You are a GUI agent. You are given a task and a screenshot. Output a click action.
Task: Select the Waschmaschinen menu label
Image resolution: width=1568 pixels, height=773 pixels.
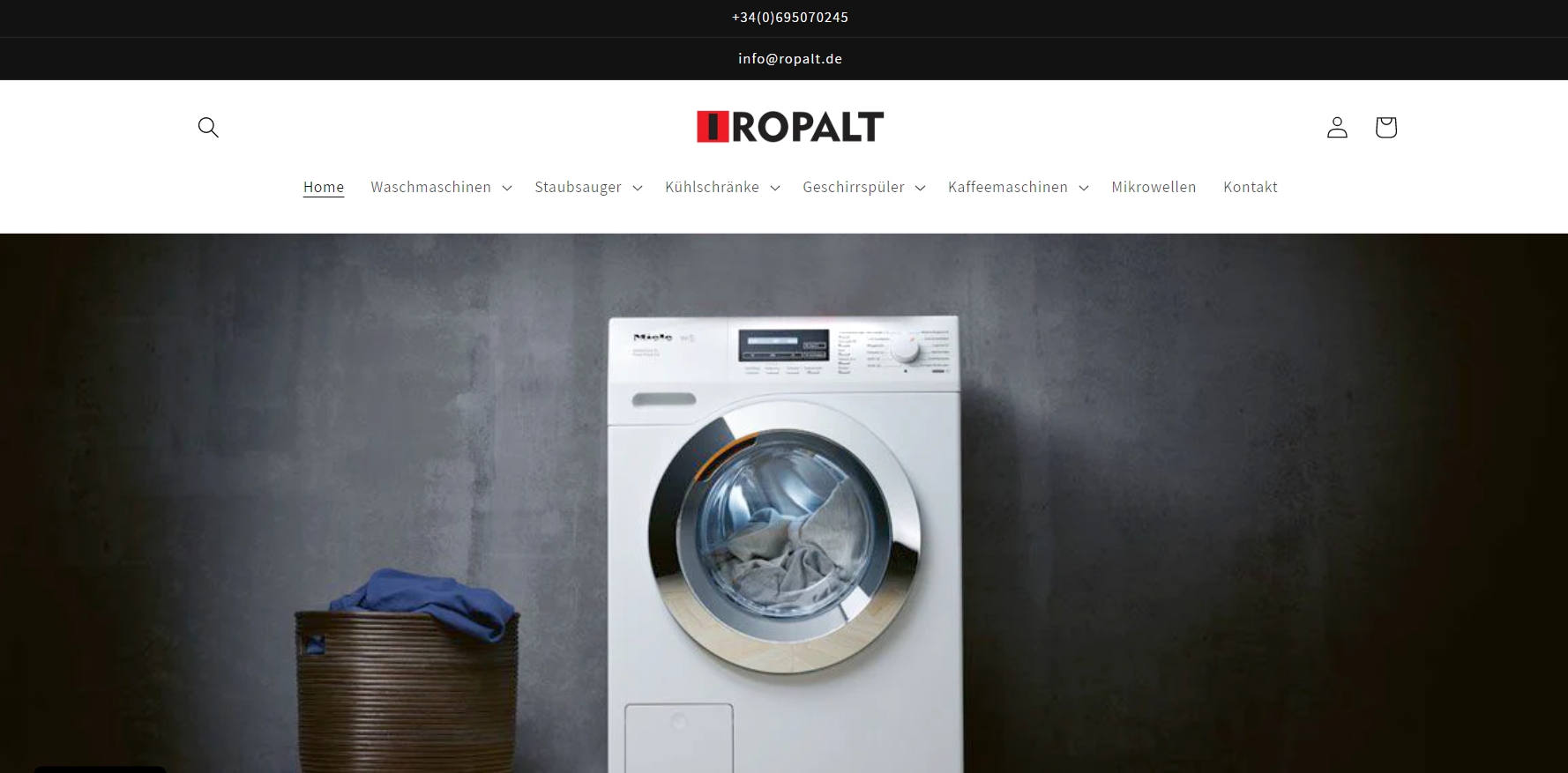click(x=431, y=187)
